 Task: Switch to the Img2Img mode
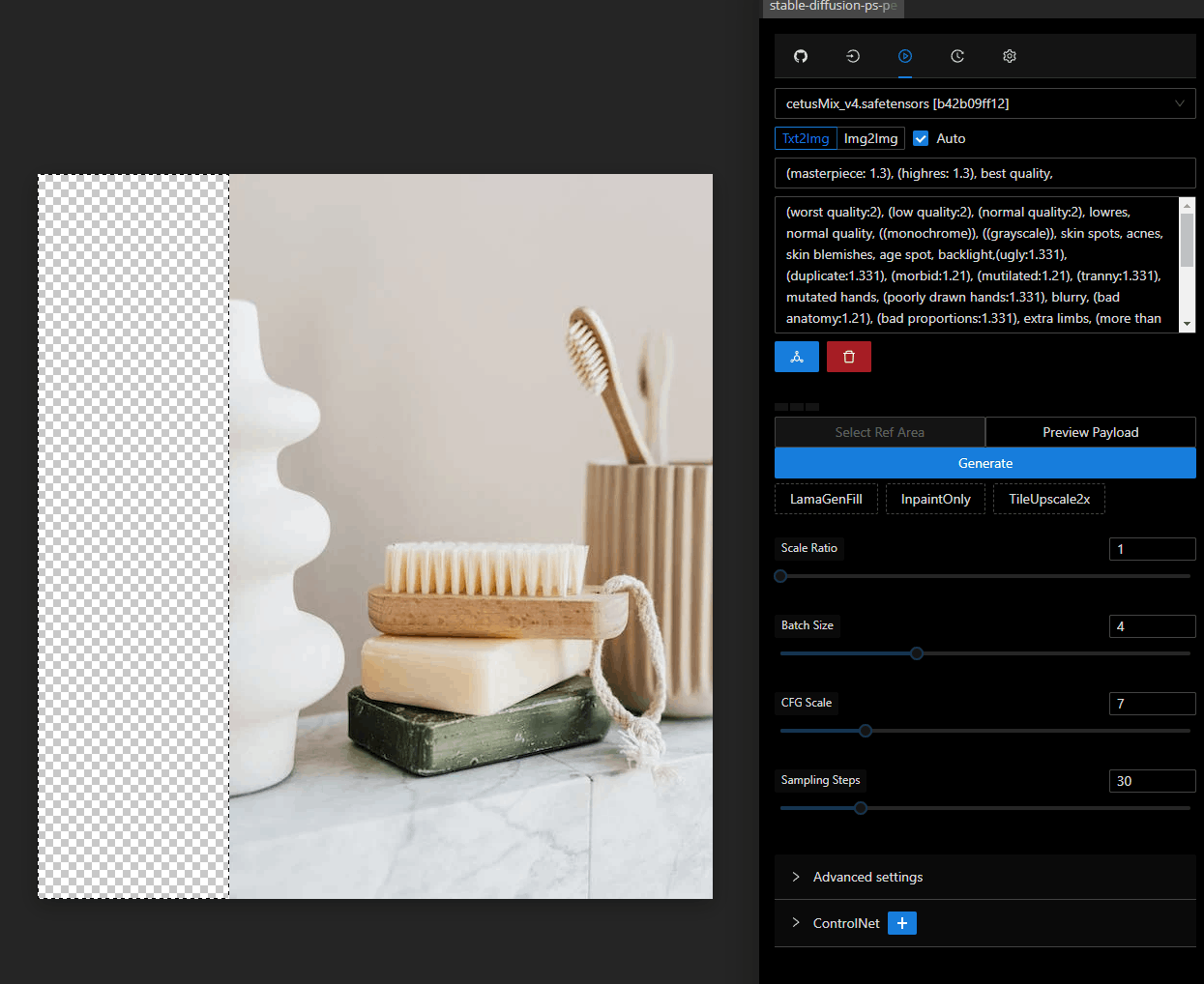[x=869, y=138]
